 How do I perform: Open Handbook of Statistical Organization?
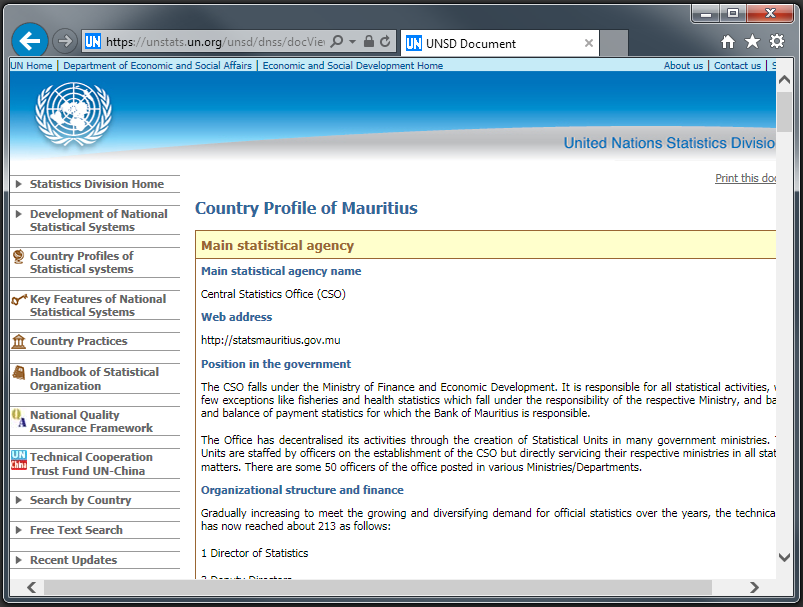[x=94, y=379]
